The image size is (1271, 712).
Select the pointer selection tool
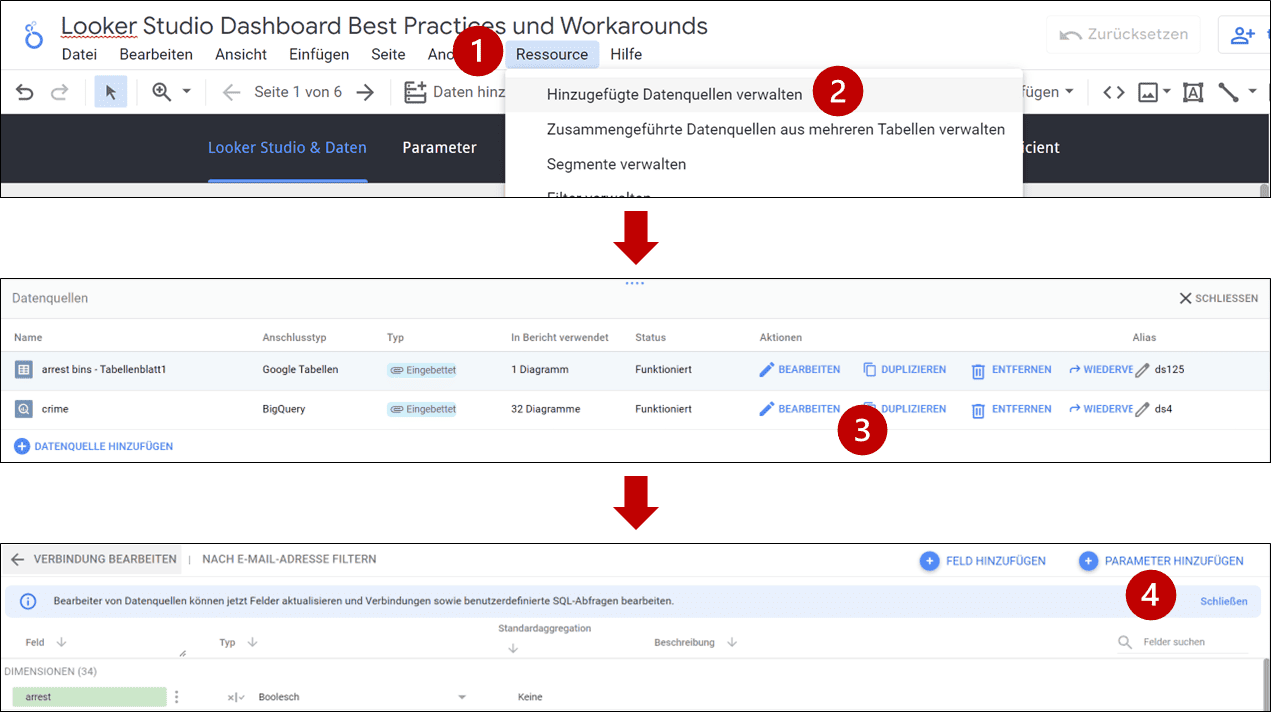(x=110, y=92)
